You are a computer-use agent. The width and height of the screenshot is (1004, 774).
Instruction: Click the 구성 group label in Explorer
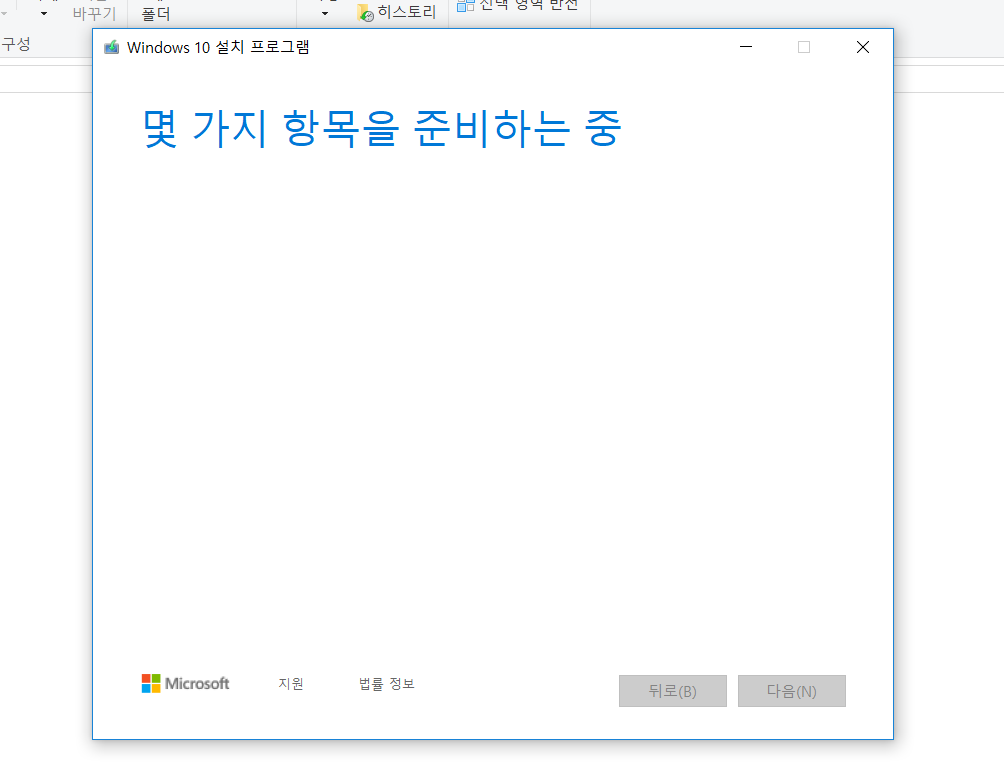[x=16, y=44]
